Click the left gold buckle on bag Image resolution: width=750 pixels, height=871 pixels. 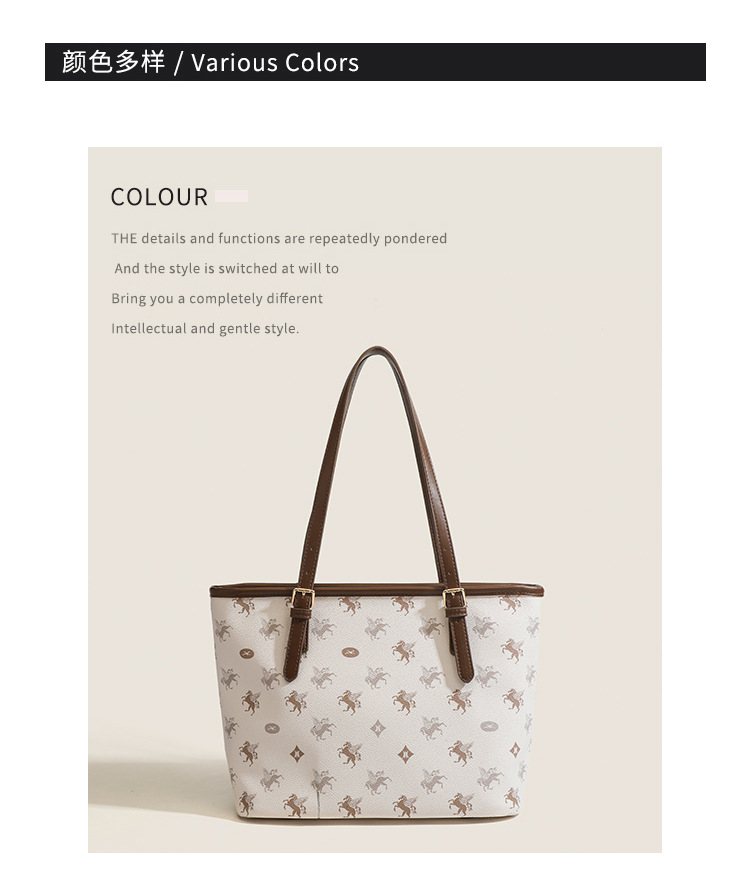pyautogui.click(x=302, y=598)
